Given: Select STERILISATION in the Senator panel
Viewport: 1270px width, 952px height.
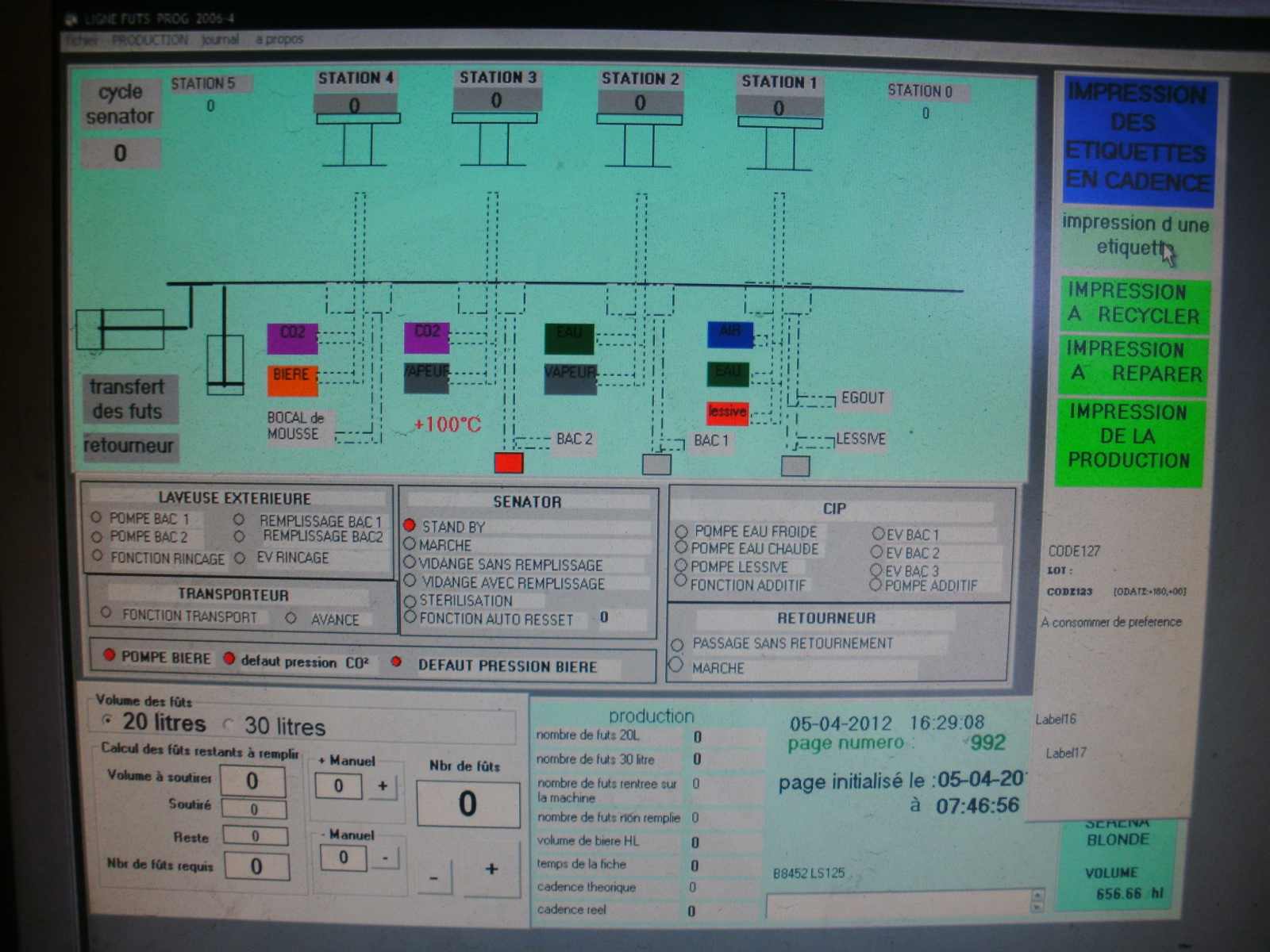Looking at the screenshot, I should (x=410, y=601).
